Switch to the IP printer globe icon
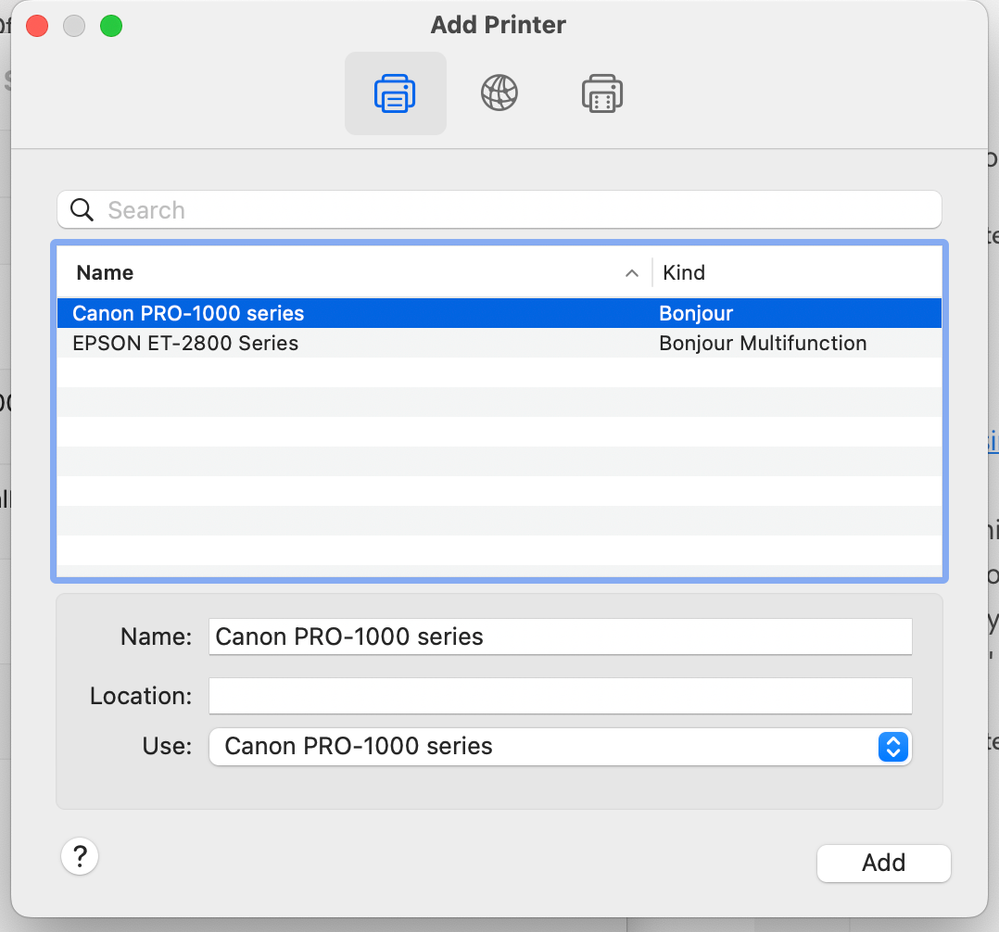The height and width of the screenshot is (932, 999). [x=499, y=94]
